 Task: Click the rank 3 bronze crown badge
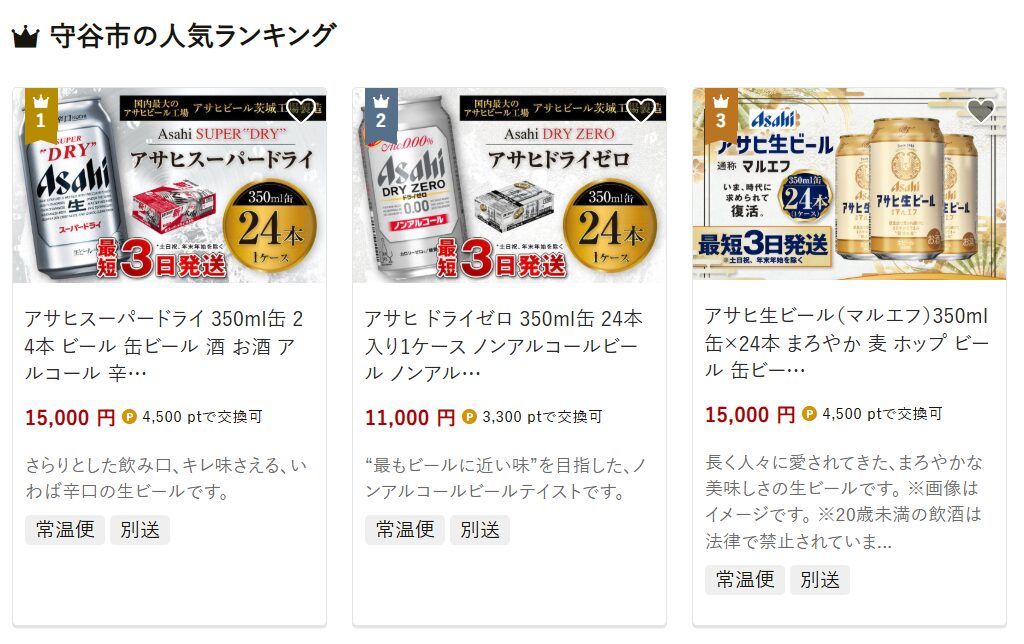(721, 115)
